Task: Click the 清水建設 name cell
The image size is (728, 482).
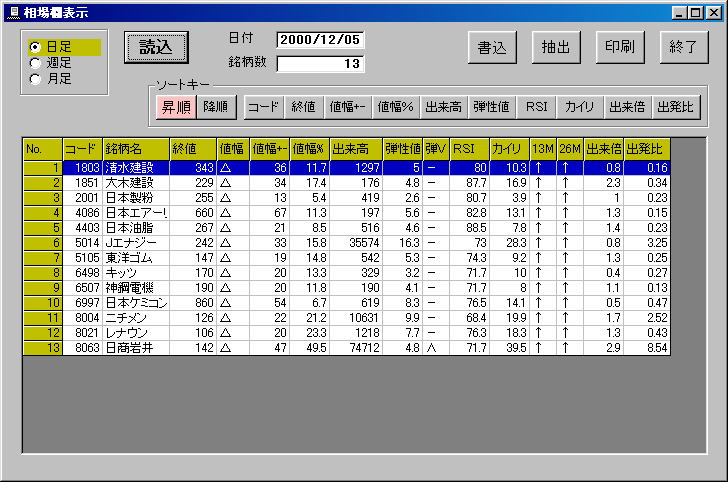Action: click(x=136, y=168)
